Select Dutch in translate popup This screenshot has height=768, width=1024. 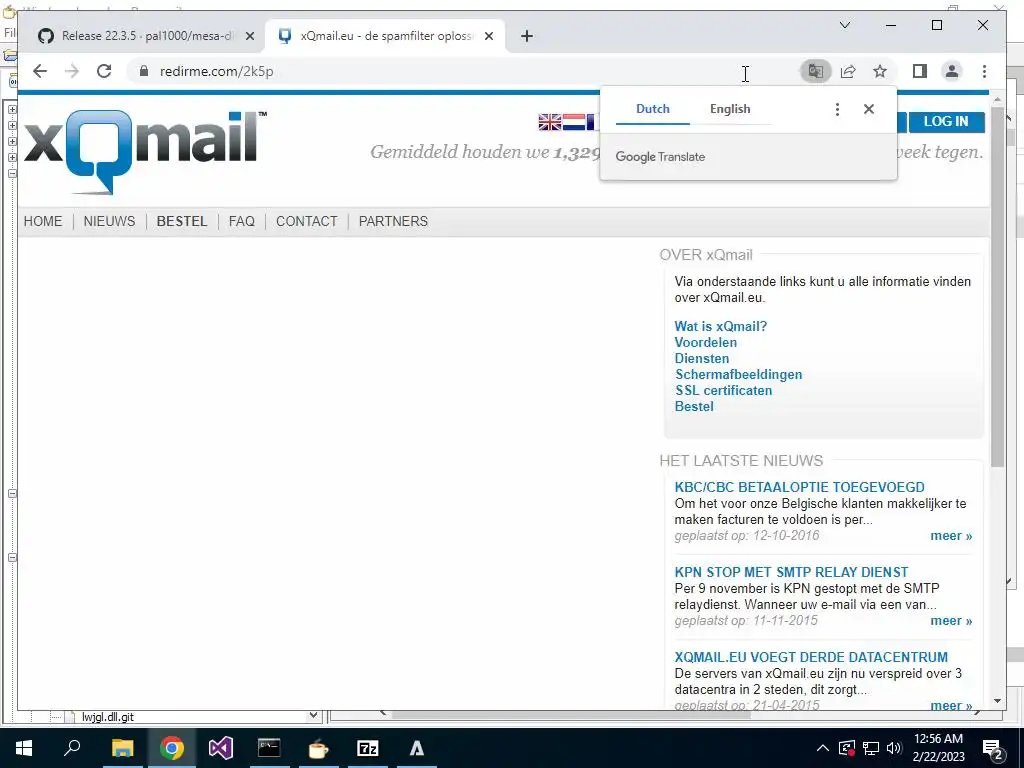(x=652, y=109)
